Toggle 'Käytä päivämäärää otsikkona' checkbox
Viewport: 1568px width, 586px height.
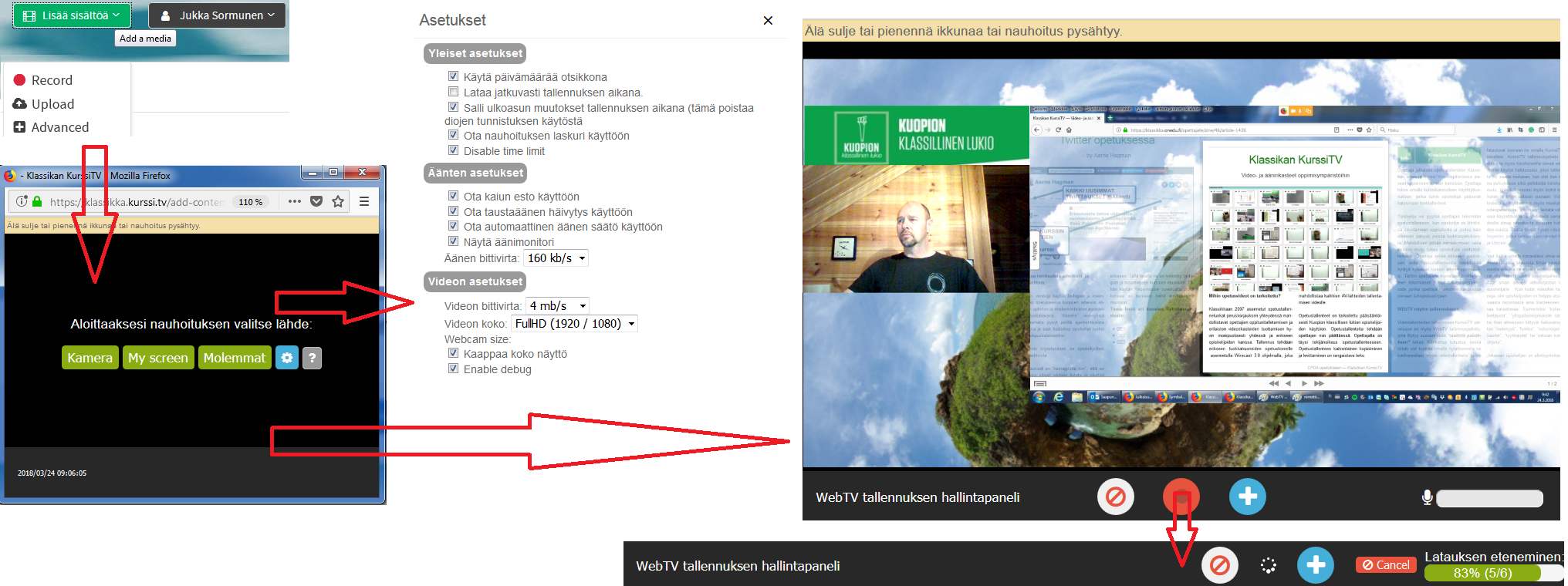point(454,76)
